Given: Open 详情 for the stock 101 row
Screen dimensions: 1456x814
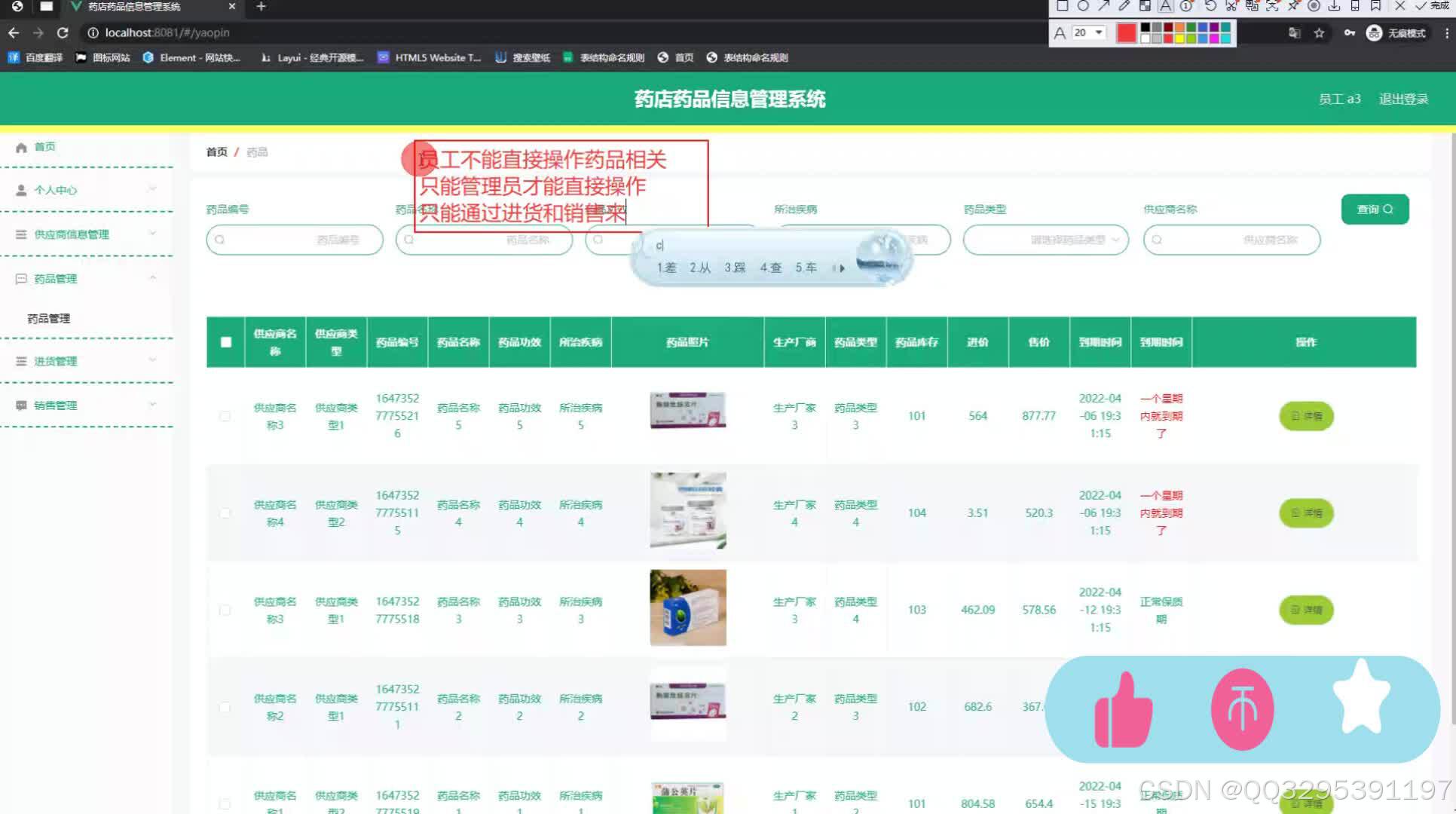Looking at the screenshot, I should 1306,416.
